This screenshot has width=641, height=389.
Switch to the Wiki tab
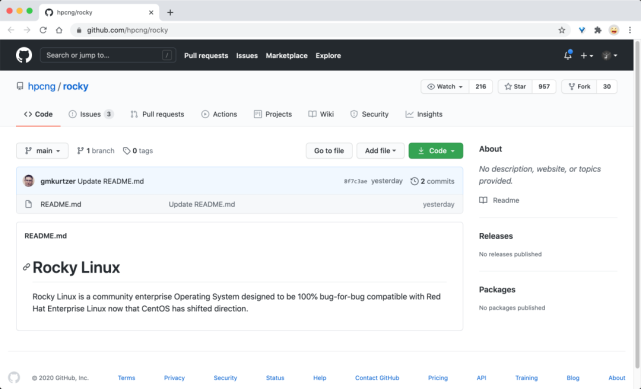[x=321, y=114]
